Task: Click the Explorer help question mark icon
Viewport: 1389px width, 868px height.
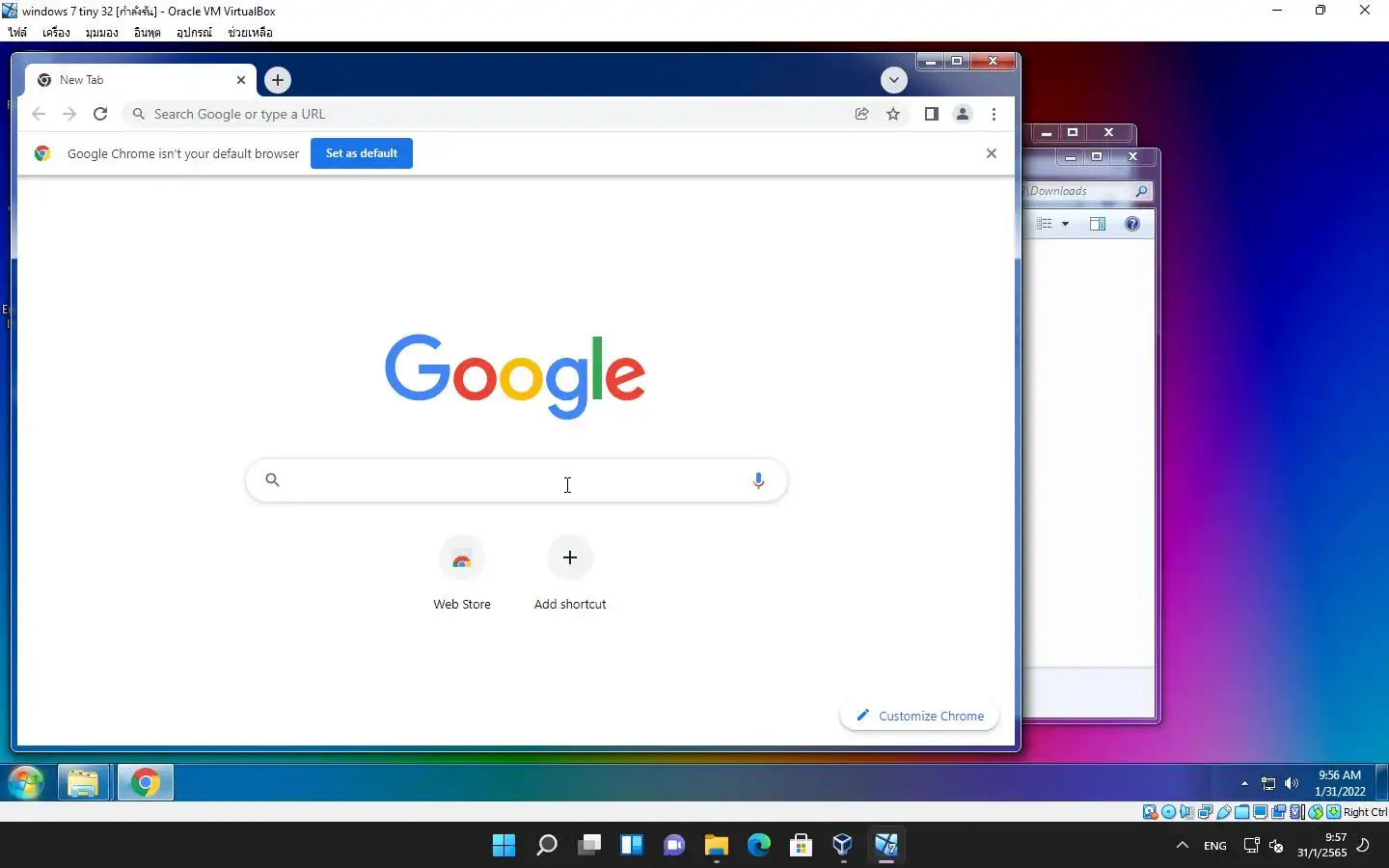Action: [x=1132, y=224]
